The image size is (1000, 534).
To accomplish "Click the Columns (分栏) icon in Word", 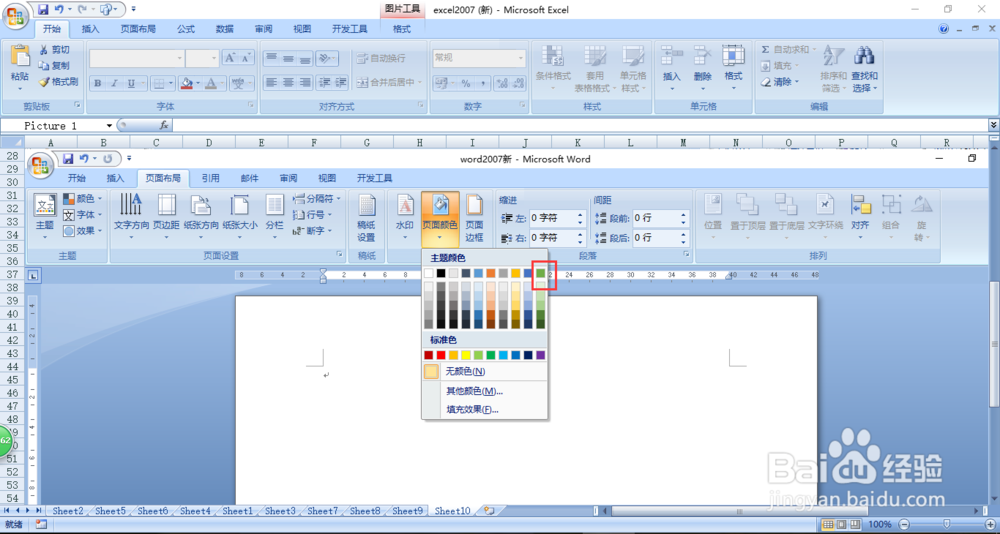I will pyautogui.click(x=274, y=204).
